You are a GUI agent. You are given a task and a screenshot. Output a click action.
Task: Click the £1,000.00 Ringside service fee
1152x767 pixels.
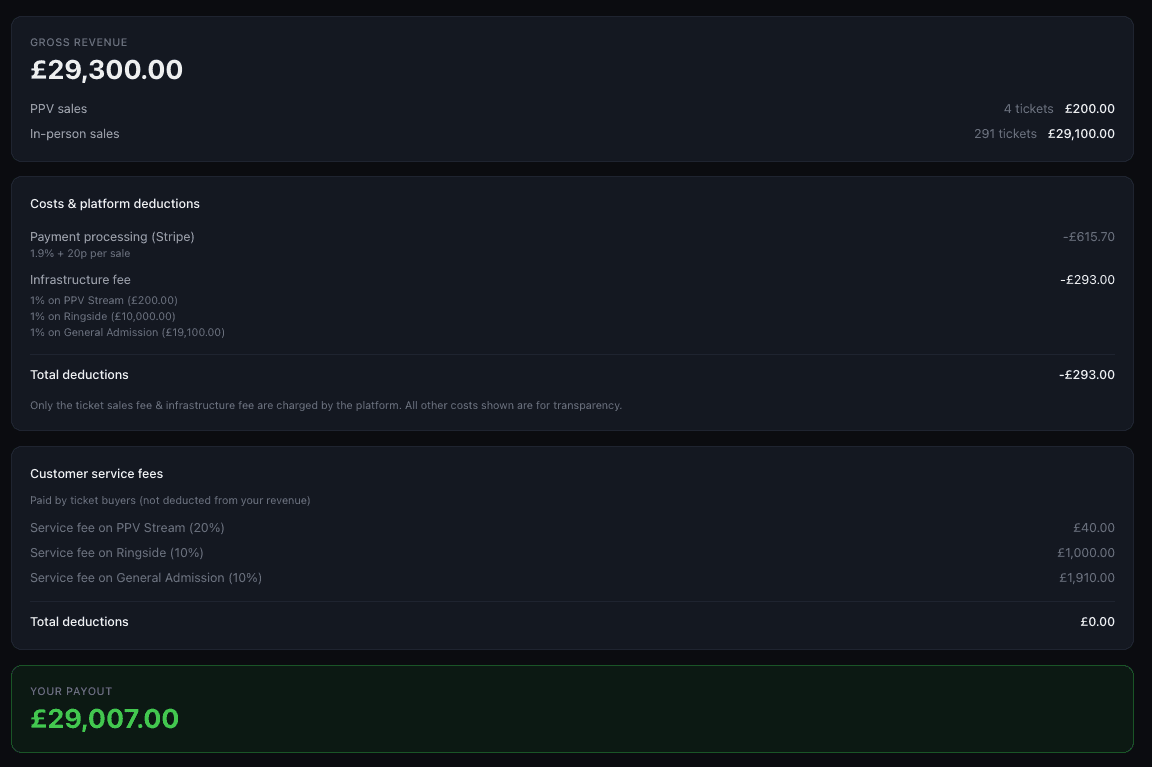(1086, 552)
